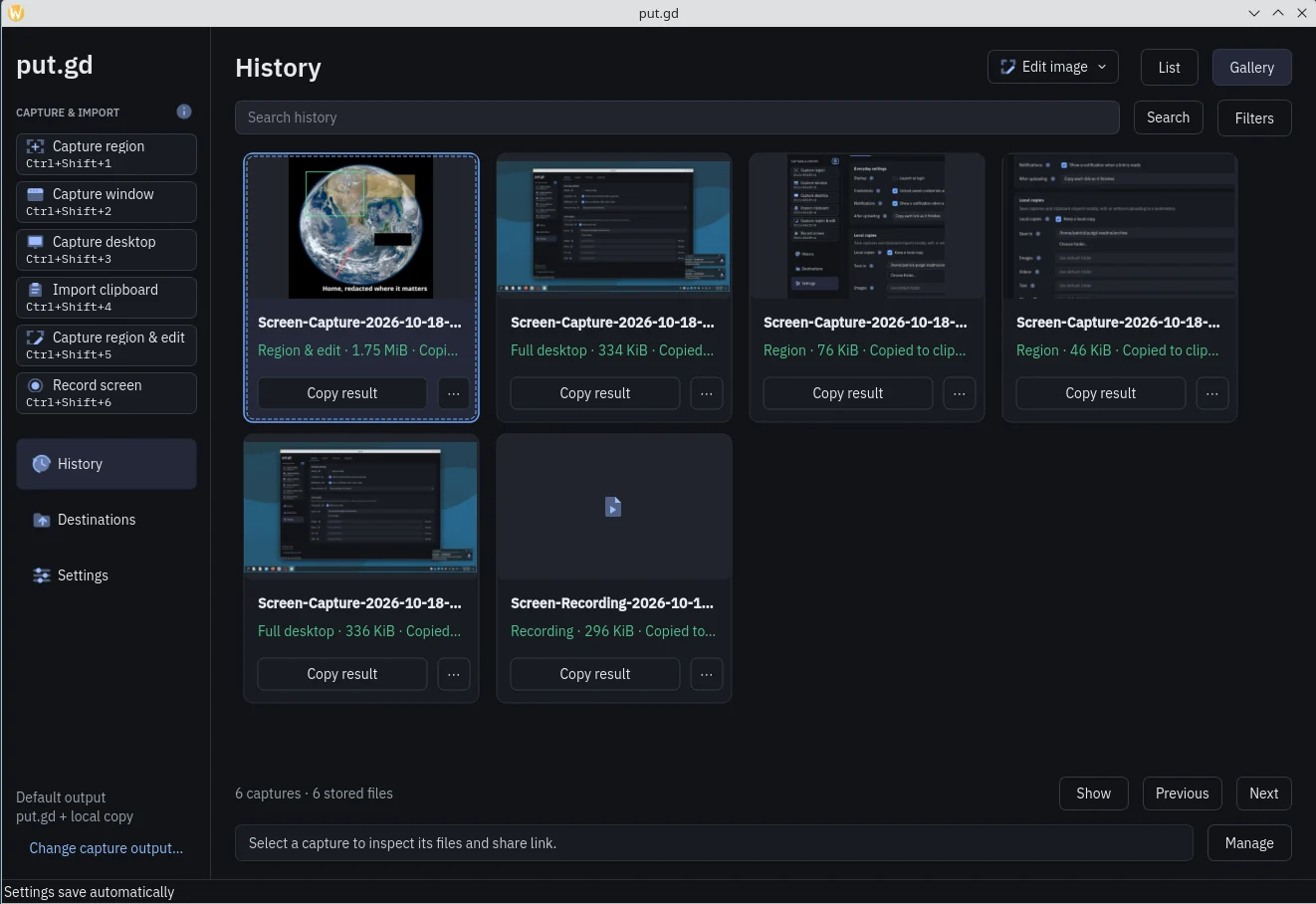Click the Import clipboard button
Viewport: 1316px width, 904px height.
pos(107,298)
